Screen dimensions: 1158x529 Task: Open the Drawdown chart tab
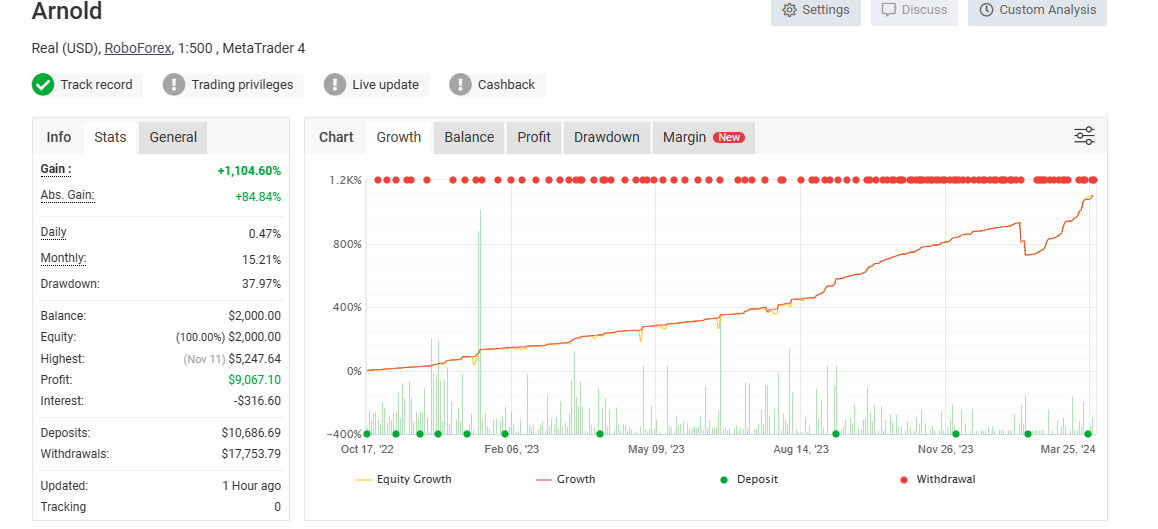606,137
